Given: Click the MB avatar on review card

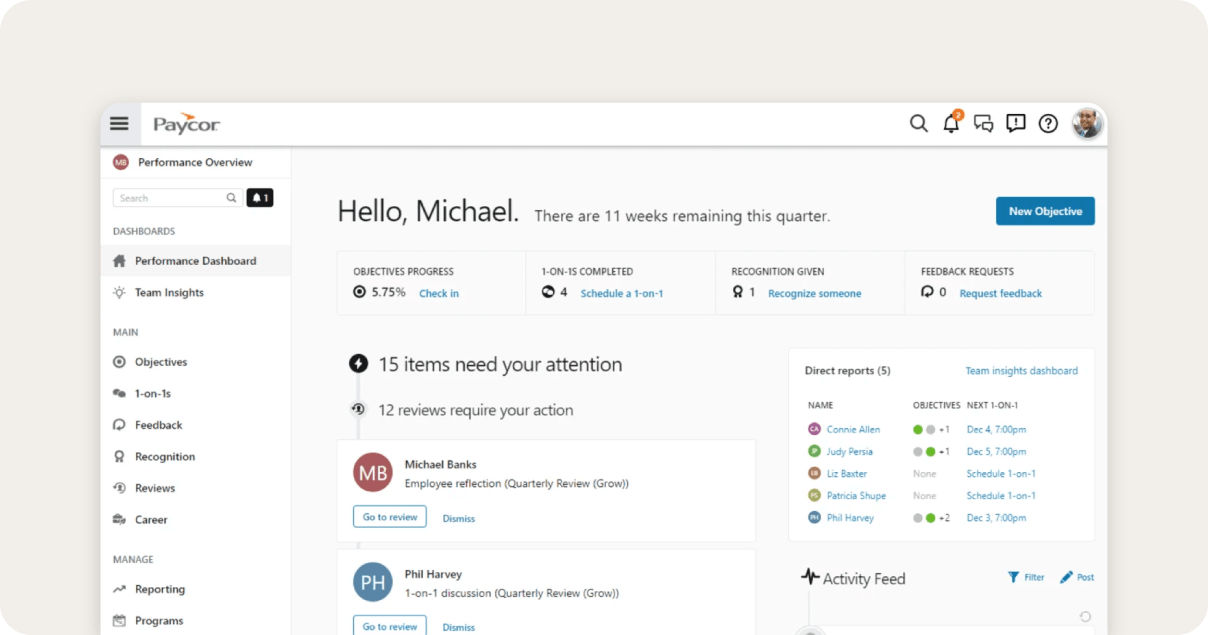Looking at the screenshot, I should pos(373,473).
